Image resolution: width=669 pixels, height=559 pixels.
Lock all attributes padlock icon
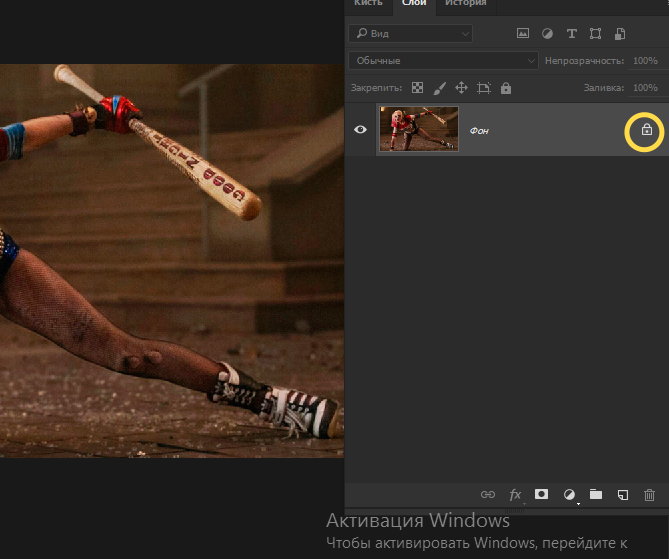tap(506, 88)
